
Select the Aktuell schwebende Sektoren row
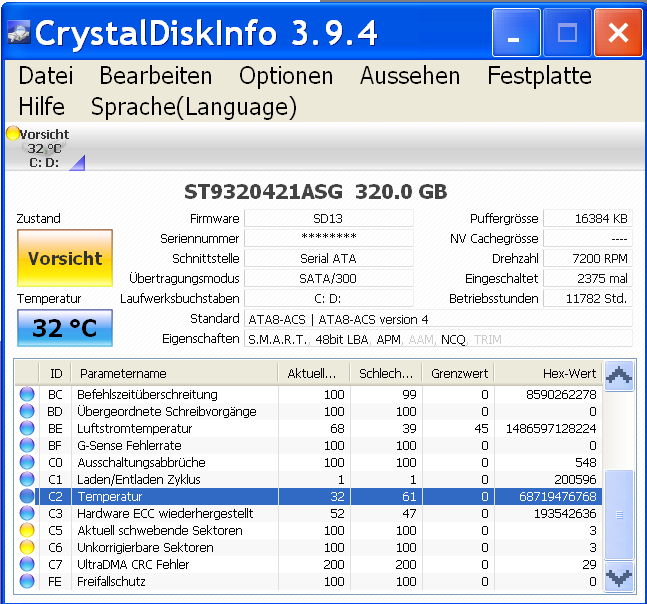(x=309, y=530)
